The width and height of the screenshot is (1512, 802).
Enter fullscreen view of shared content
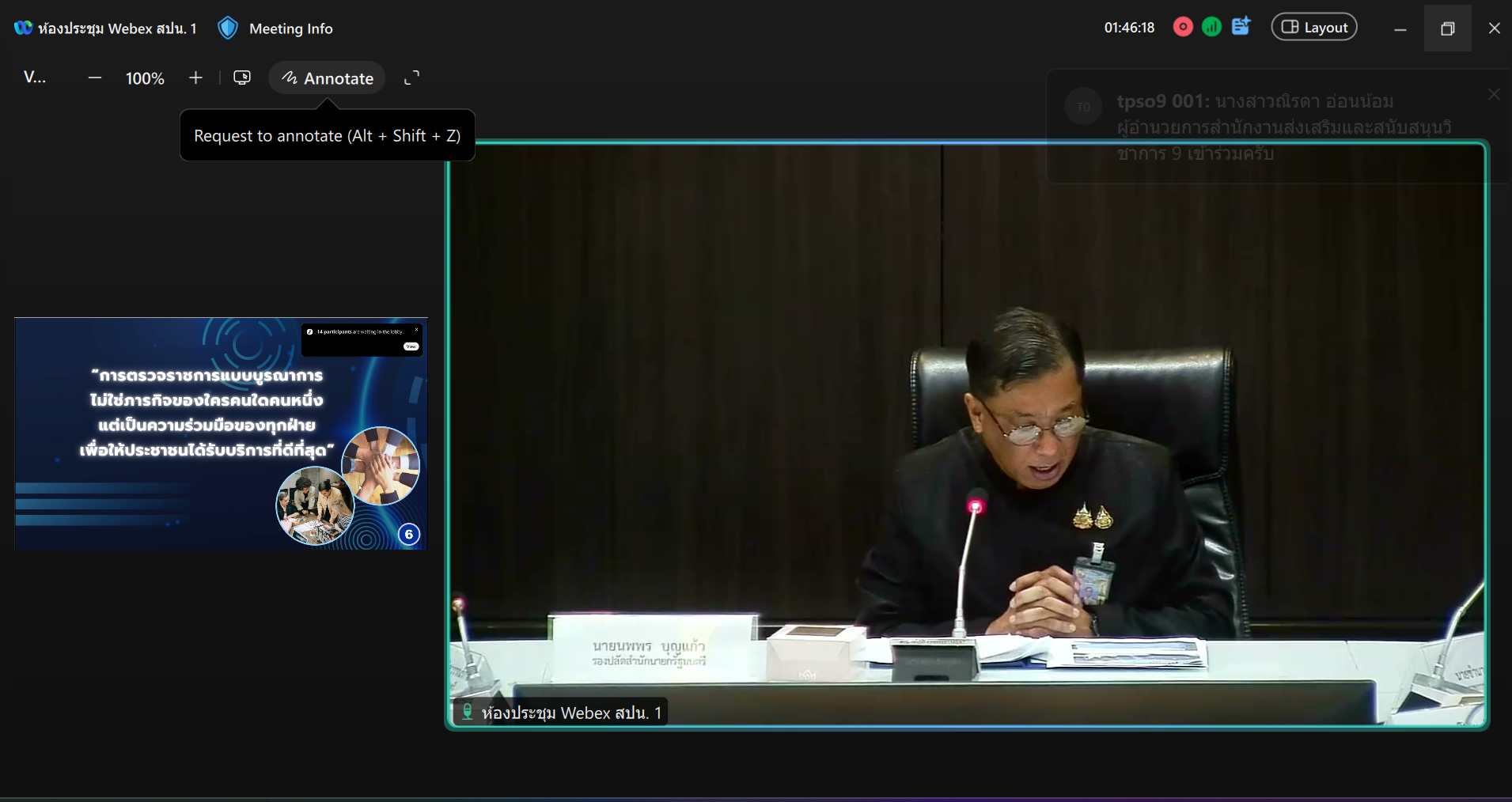(x=411, y=78)
